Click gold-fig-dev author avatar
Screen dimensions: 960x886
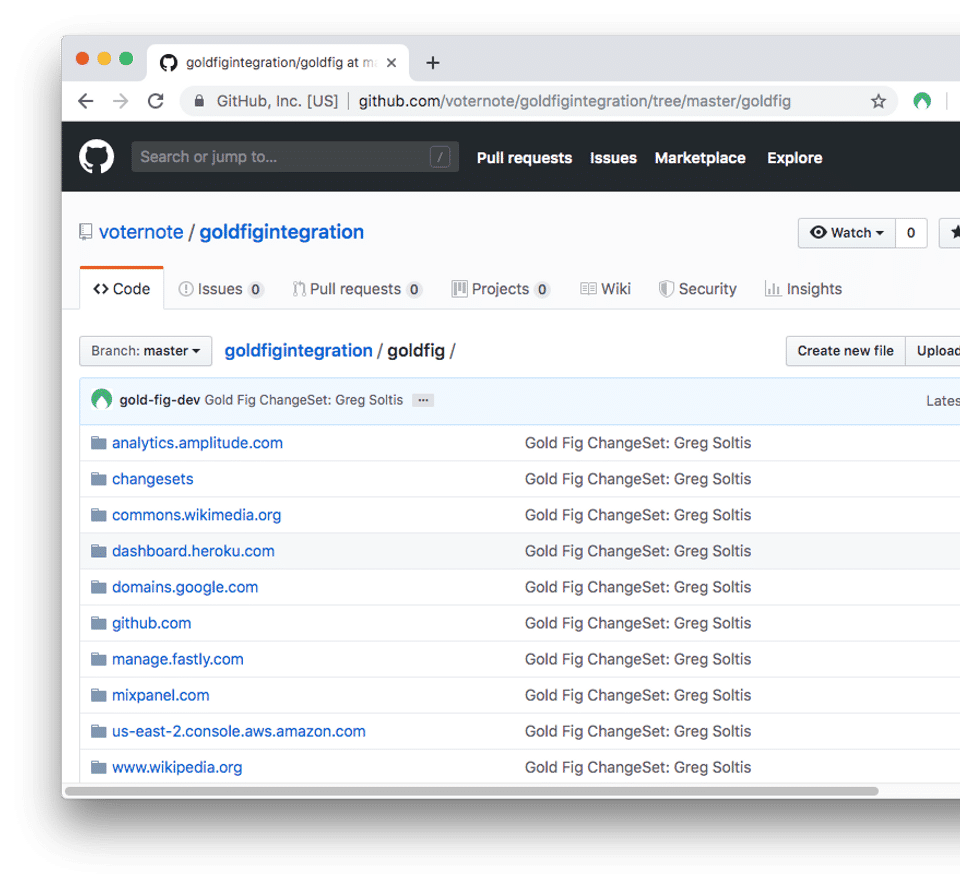pyautogui.click(x=101, y=400)
